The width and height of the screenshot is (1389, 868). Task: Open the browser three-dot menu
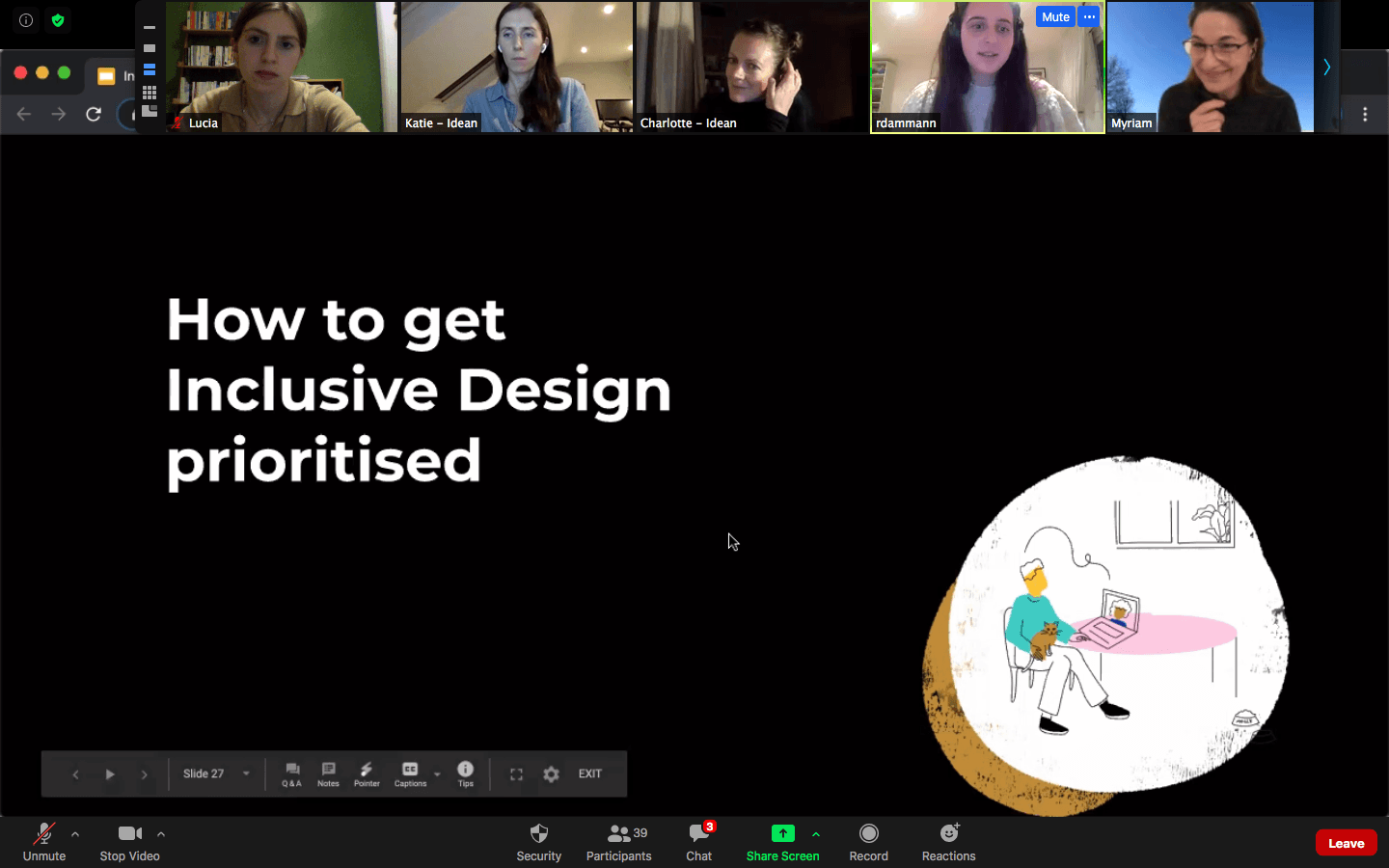point(1365,114)
